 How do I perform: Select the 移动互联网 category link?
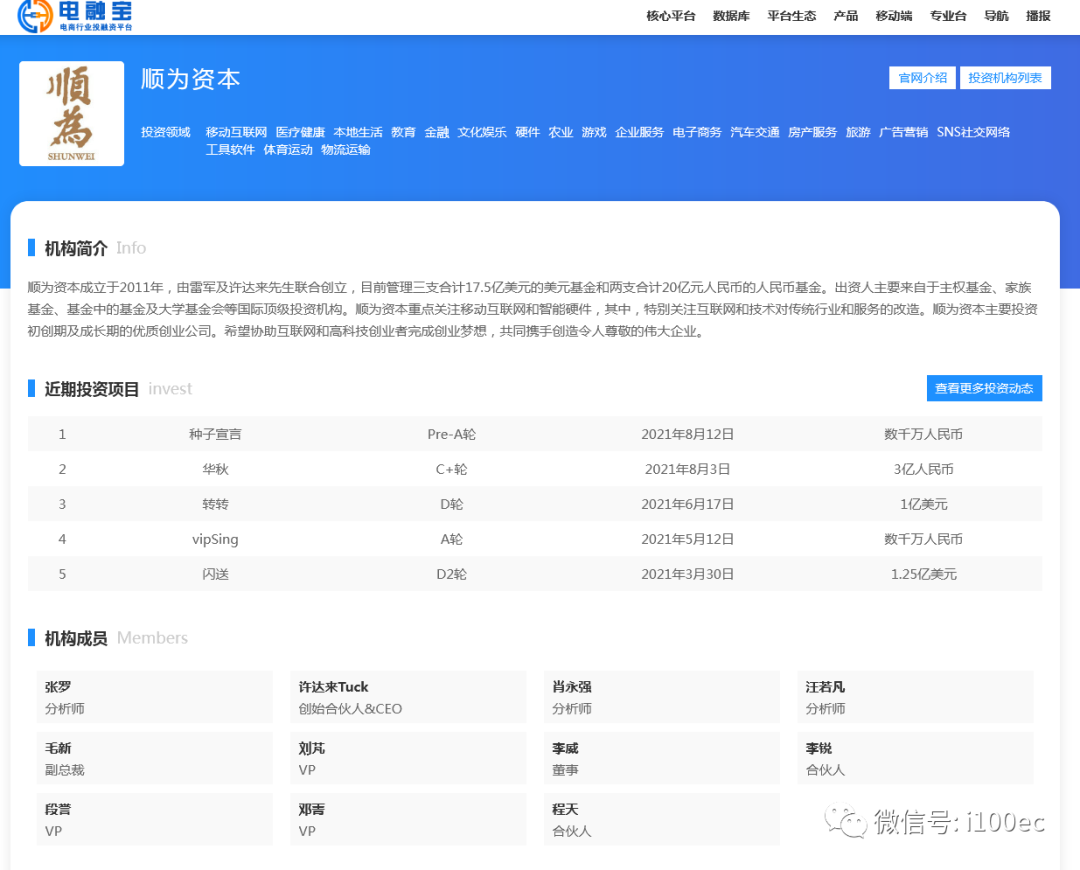pyautogui.click(x=238, y=131)
